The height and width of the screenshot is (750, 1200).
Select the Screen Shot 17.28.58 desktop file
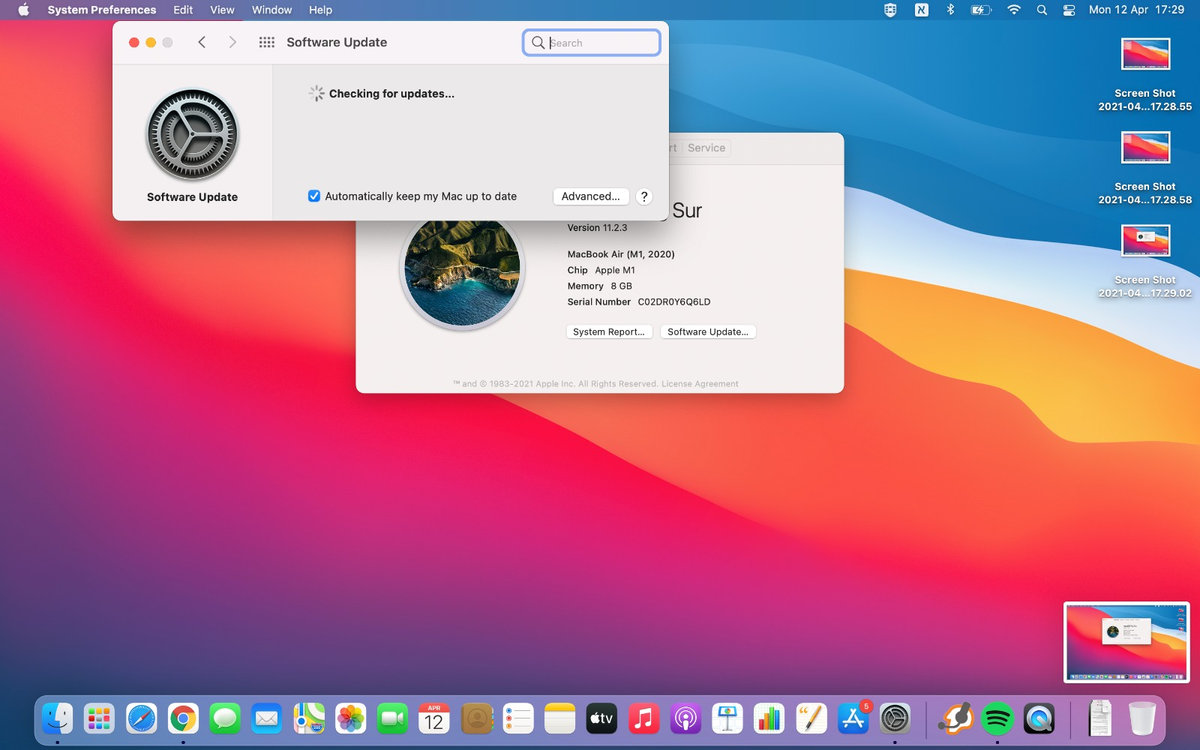coord(1145,168)
